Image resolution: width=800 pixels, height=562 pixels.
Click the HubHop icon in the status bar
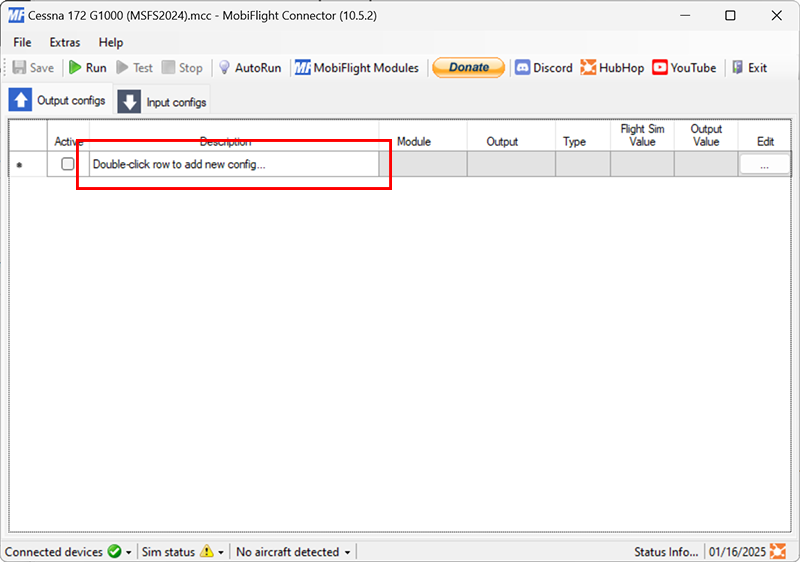[778, 551]
